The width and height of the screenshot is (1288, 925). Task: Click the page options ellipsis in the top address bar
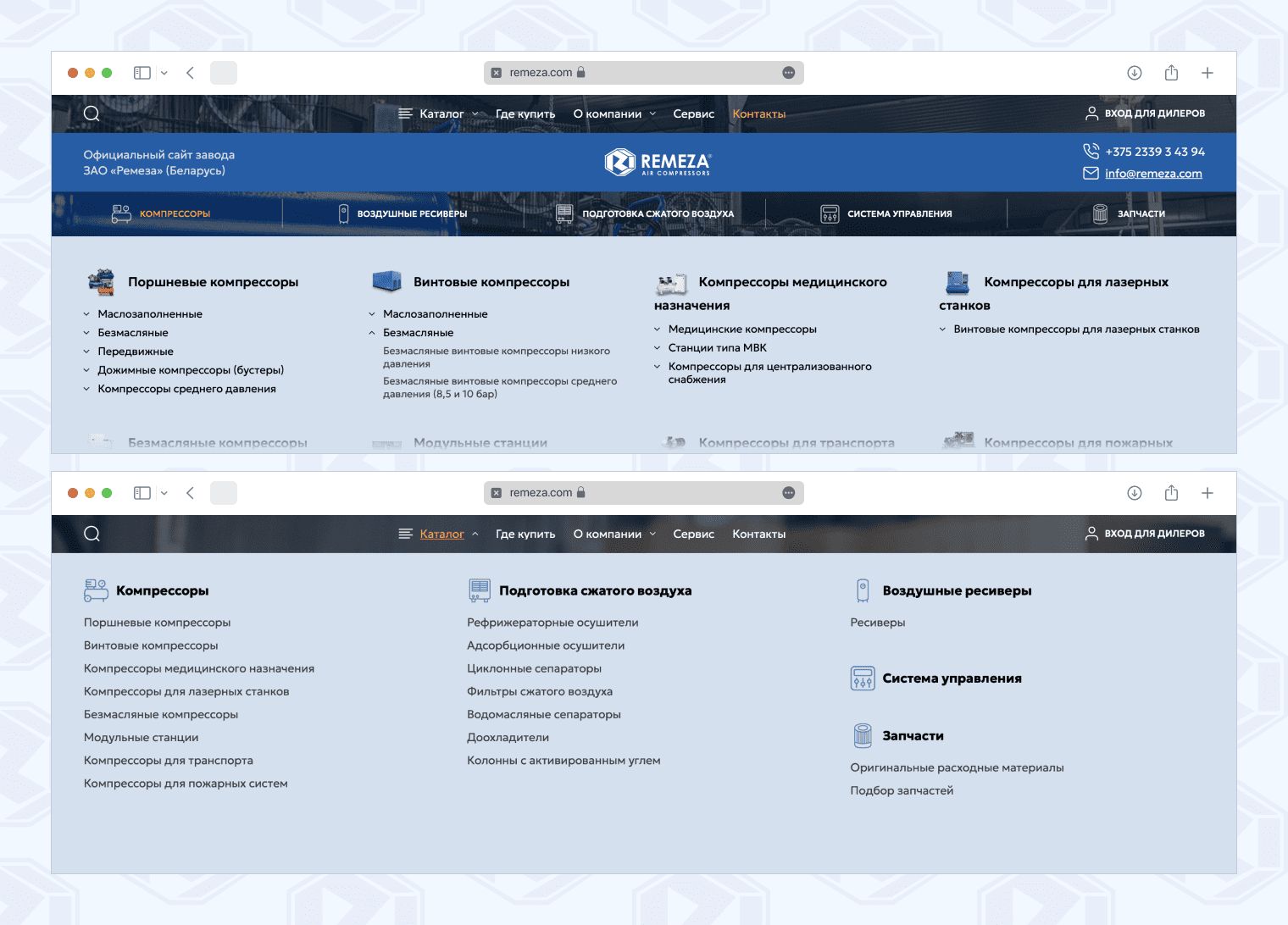tap(789, 73)
